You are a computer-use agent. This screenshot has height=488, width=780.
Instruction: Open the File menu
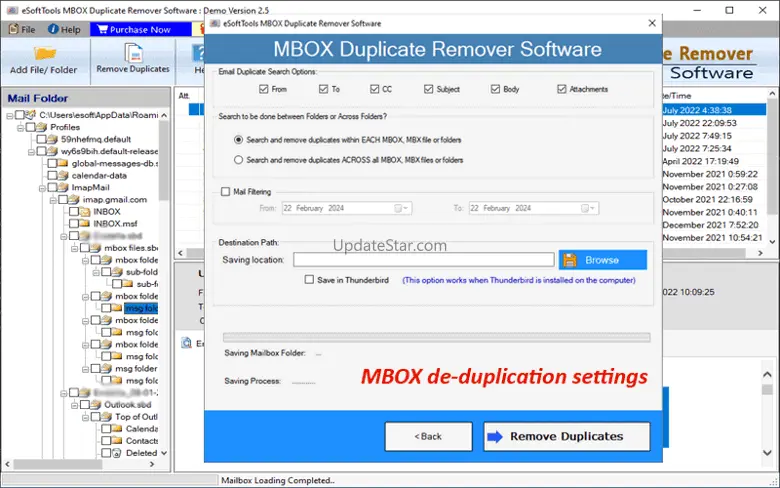click(22, 29)
